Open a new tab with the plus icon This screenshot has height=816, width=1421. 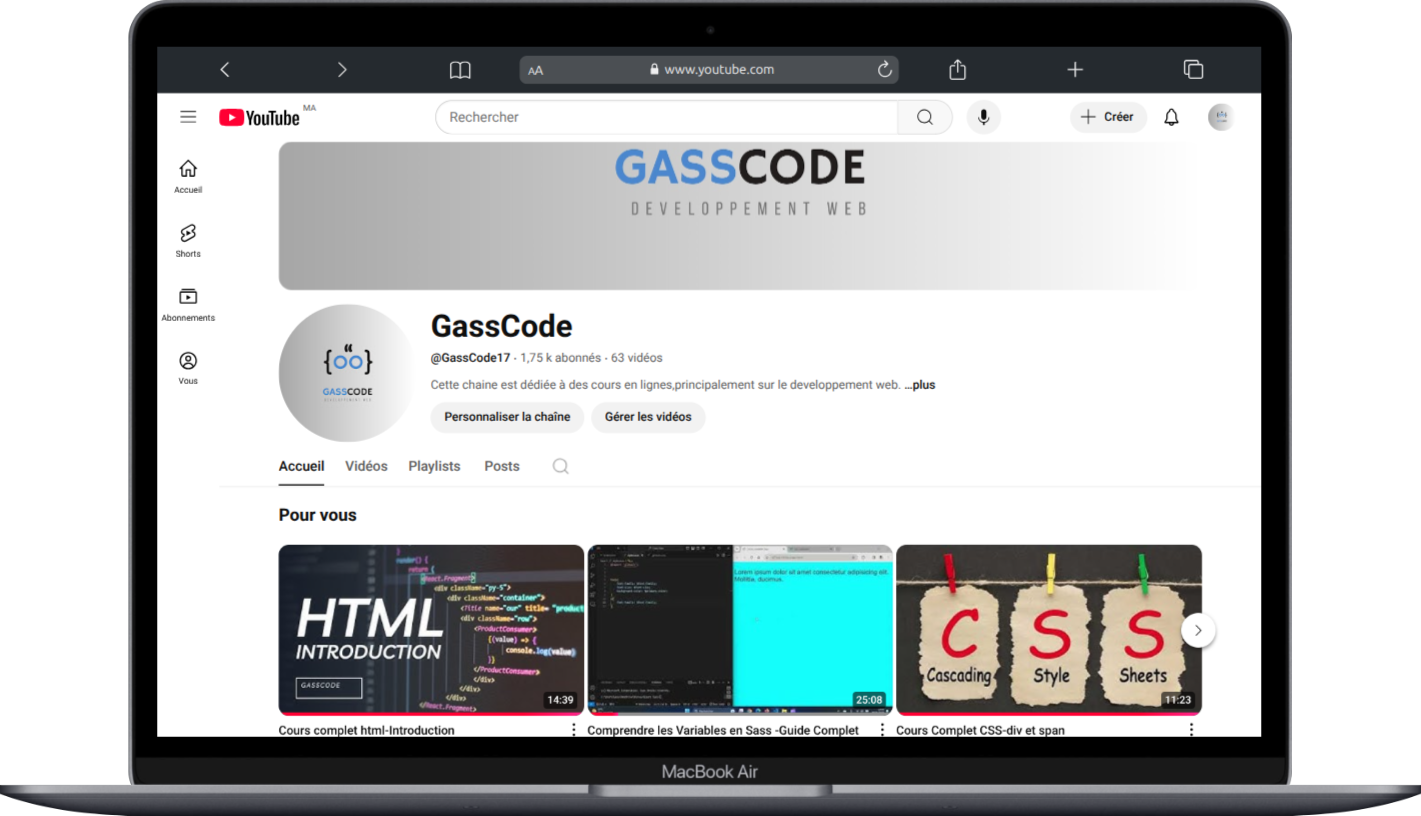[1074, 69]
